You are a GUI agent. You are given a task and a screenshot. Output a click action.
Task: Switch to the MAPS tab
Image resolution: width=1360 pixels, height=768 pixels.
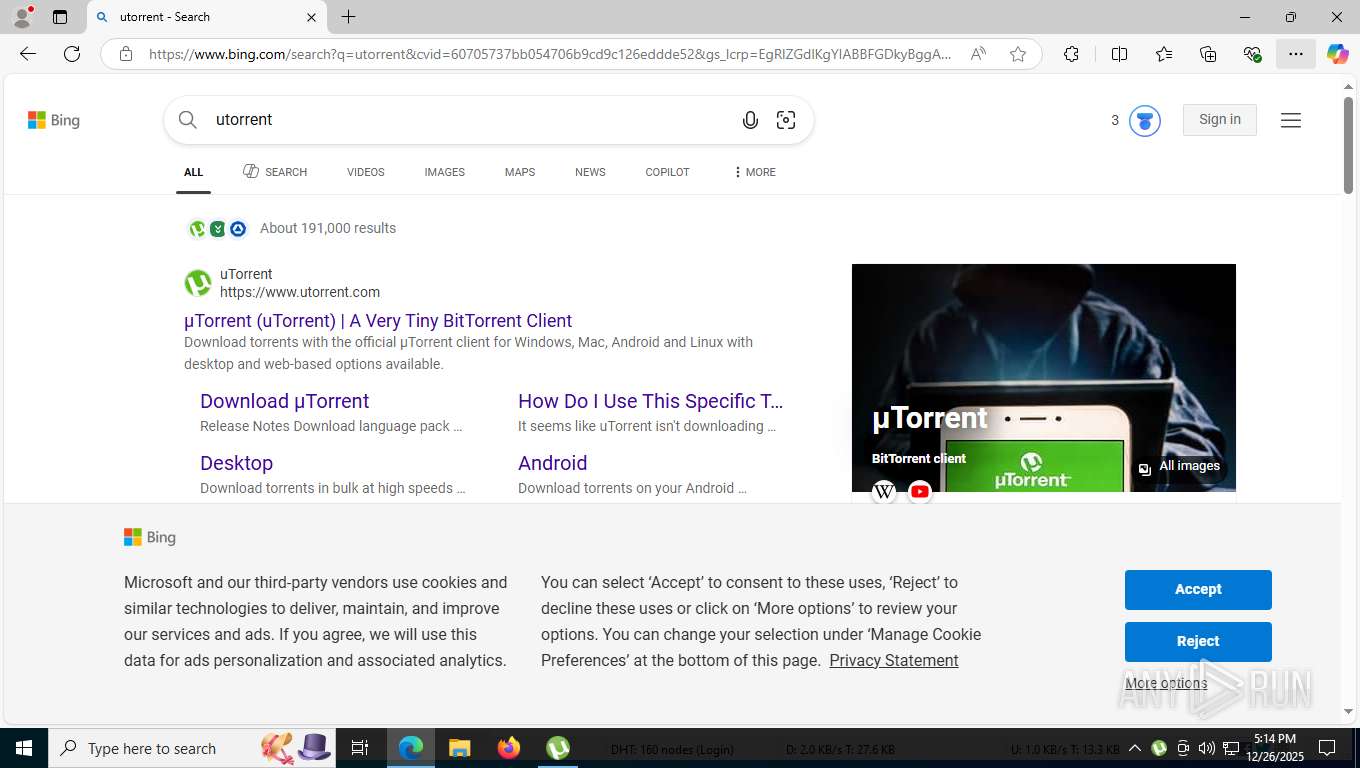pyautogui.click(x=520, y=172)
